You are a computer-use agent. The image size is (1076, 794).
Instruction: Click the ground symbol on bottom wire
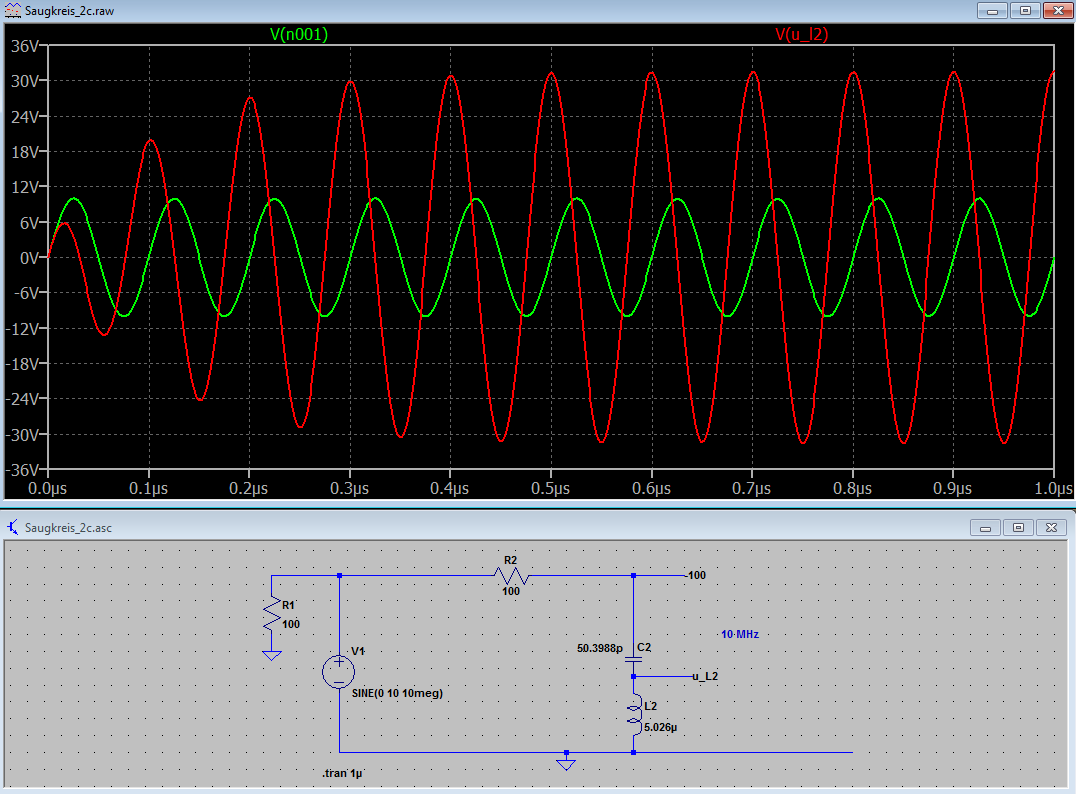coord(566,762)
